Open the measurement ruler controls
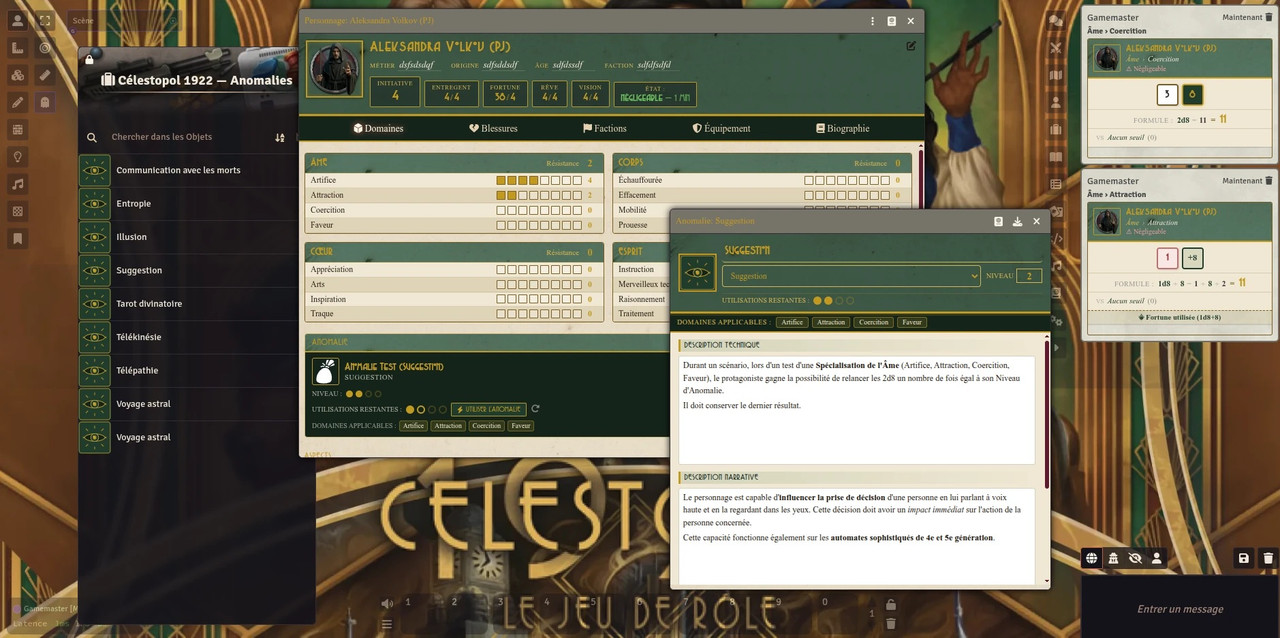Screen dimensions: 1280x638 [x=17, y=48]
